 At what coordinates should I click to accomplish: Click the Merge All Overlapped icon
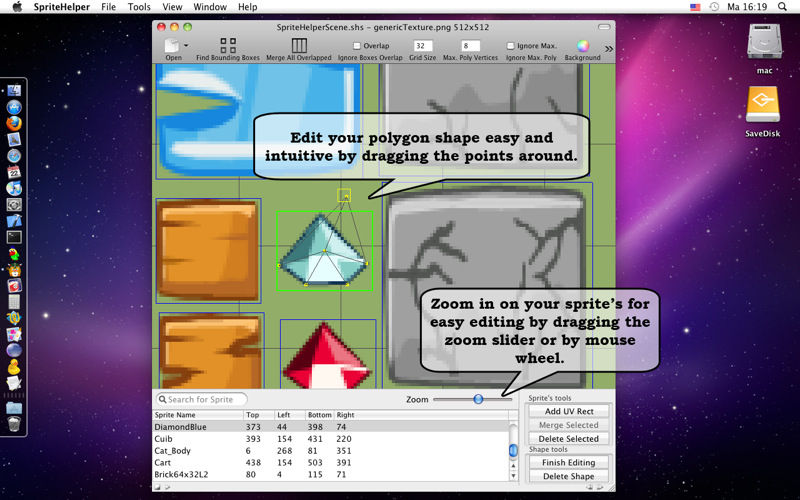pos(299,45)
